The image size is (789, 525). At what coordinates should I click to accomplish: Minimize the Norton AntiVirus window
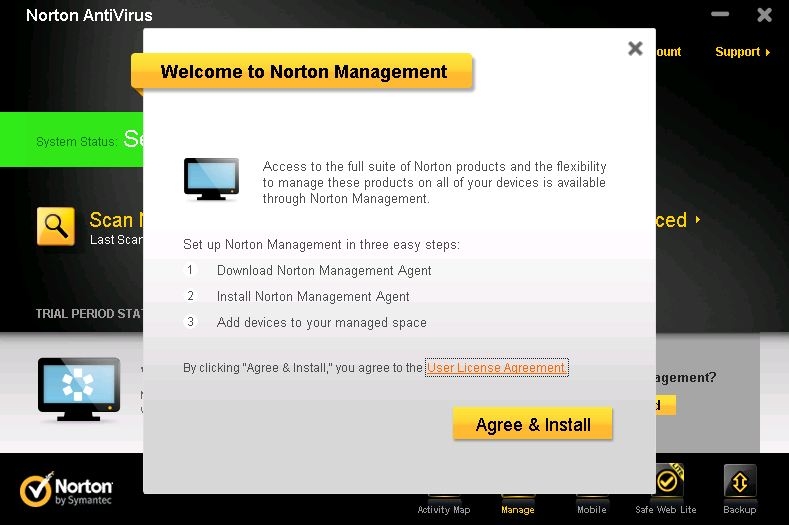720,14
